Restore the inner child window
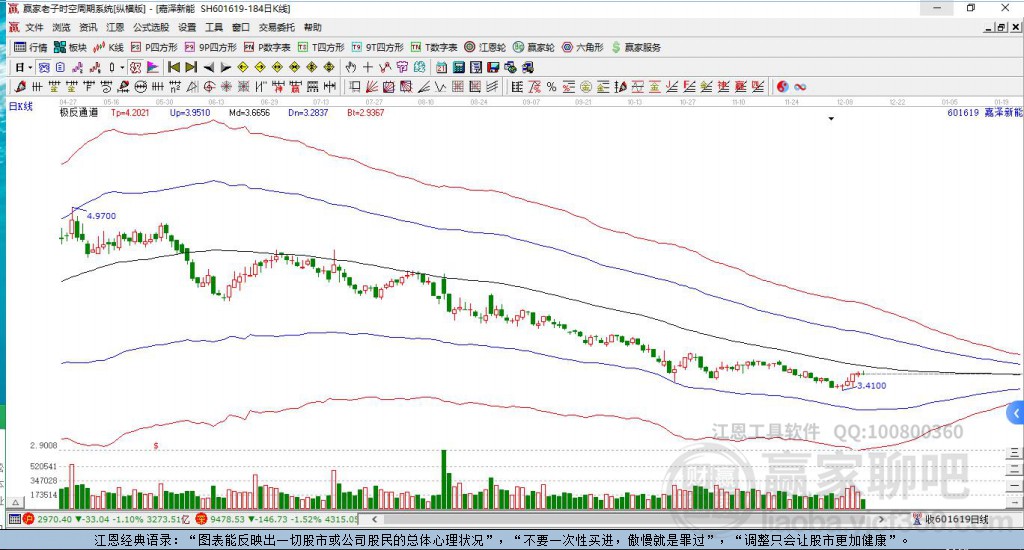 point(1001,27)
